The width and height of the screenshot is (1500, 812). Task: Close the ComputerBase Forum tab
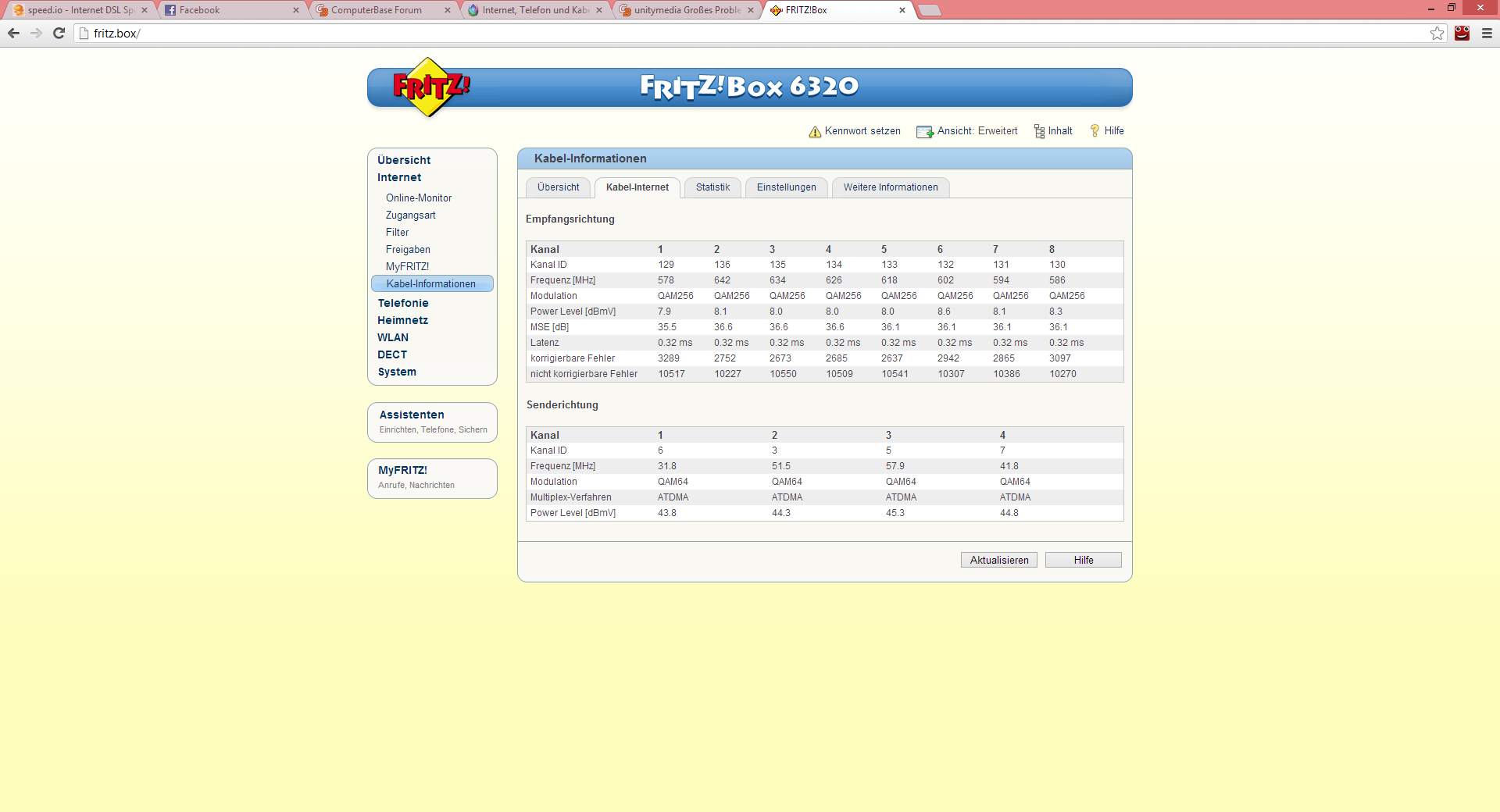(x=448, y=10)
